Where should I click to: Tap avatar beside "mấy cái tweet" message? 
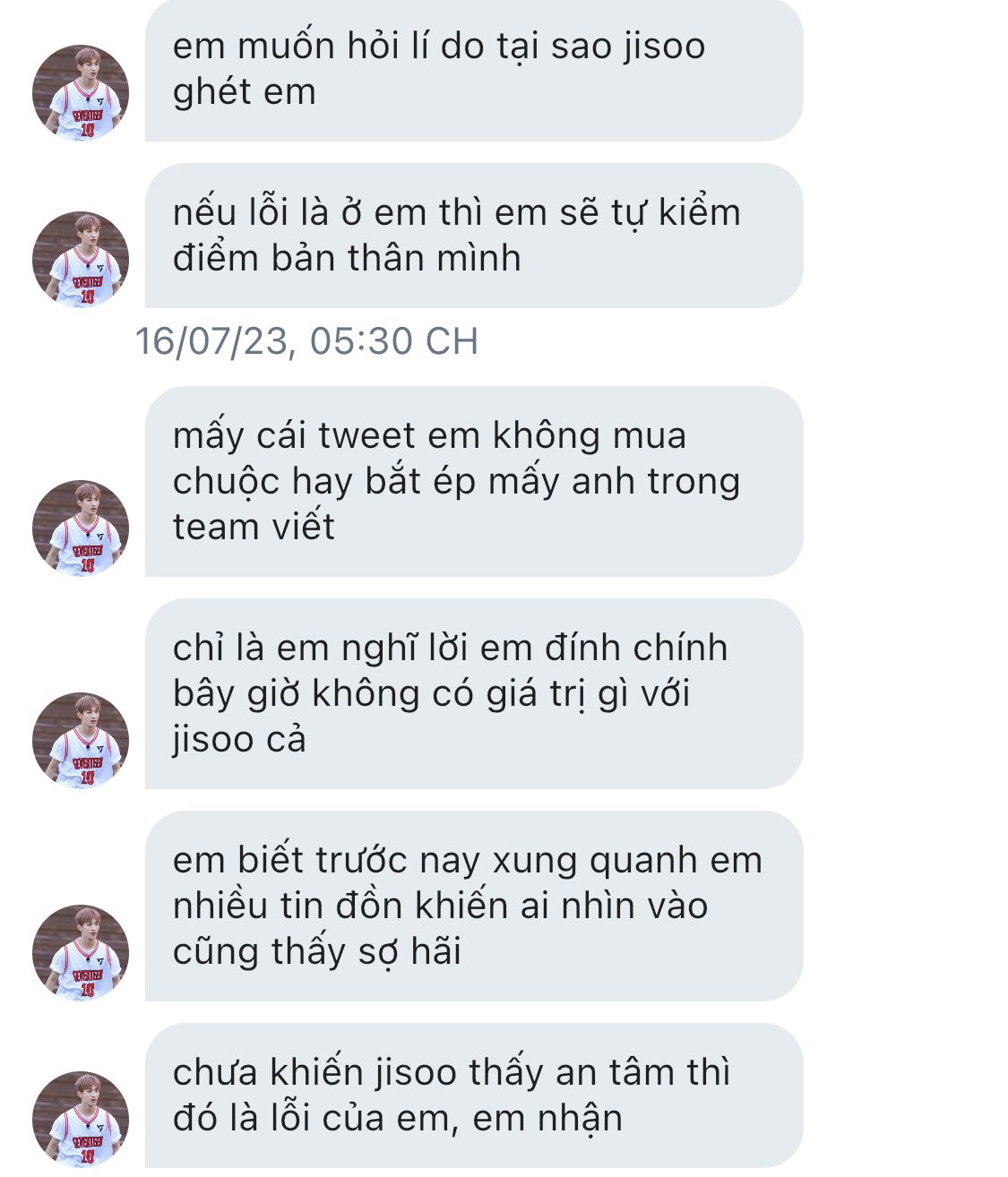pos(81,528)
